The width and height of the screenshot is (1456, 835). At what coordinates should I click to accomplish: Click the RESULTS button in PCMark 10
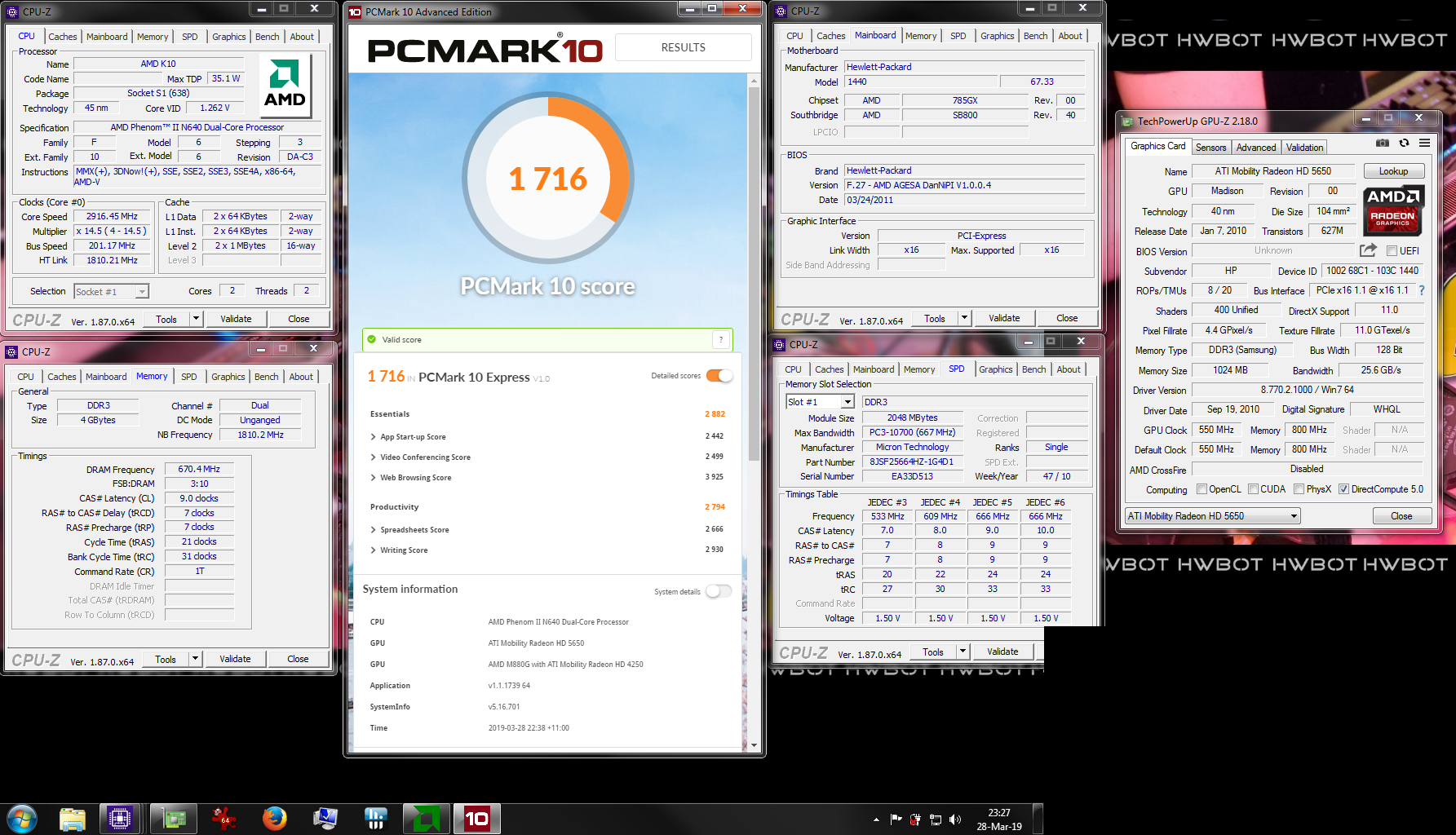coord(683,47)
